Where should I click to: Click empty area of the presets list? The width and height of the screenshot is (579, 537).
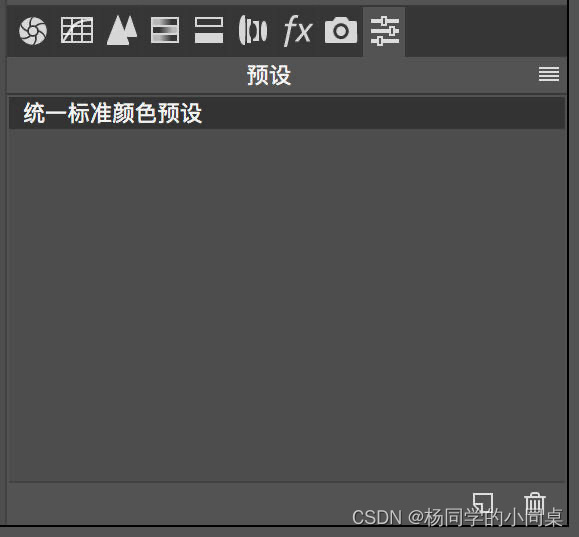coord(287,305)
